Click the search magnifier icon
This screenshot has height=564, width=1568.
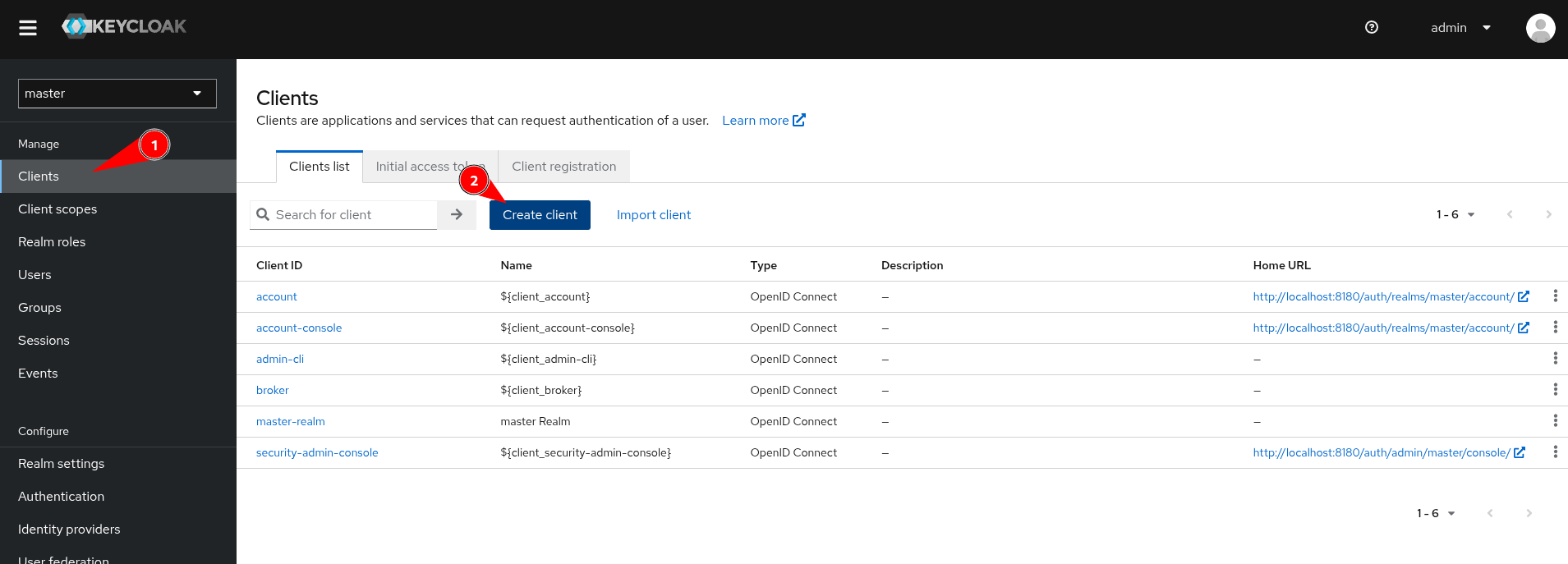point(263,214)
